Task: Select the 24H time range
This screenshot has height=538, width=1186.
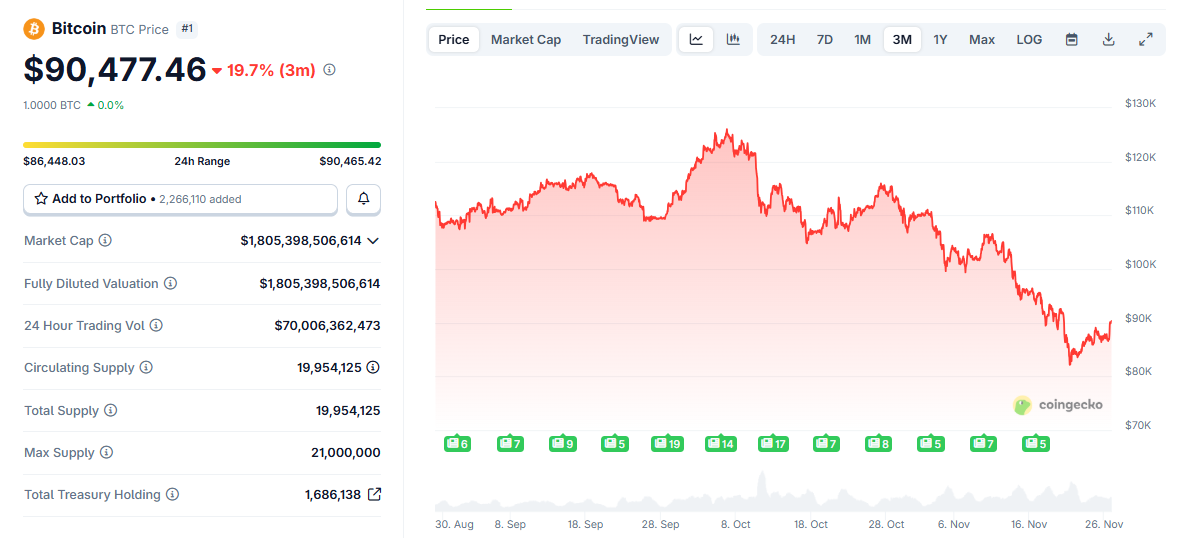Action: tap(783, 40)
